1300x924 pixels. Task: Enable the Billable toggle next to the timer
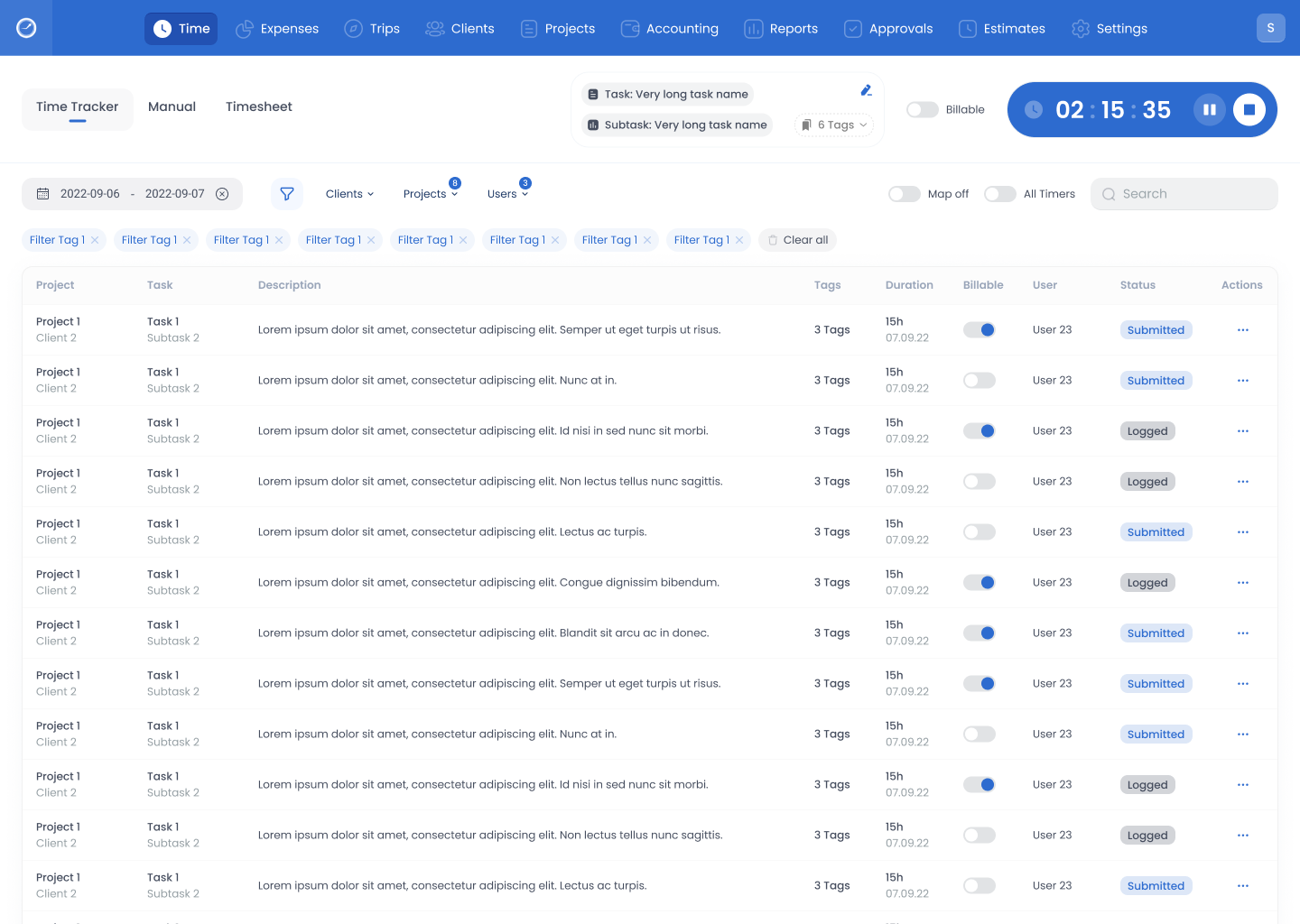(923, 110)
